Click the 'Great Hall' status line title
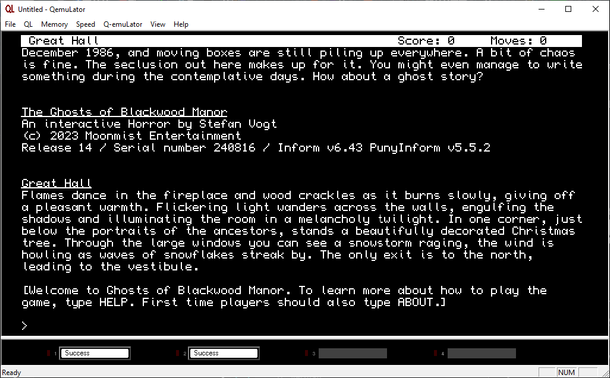Screen dimensions: 610x378 [63, 40]
